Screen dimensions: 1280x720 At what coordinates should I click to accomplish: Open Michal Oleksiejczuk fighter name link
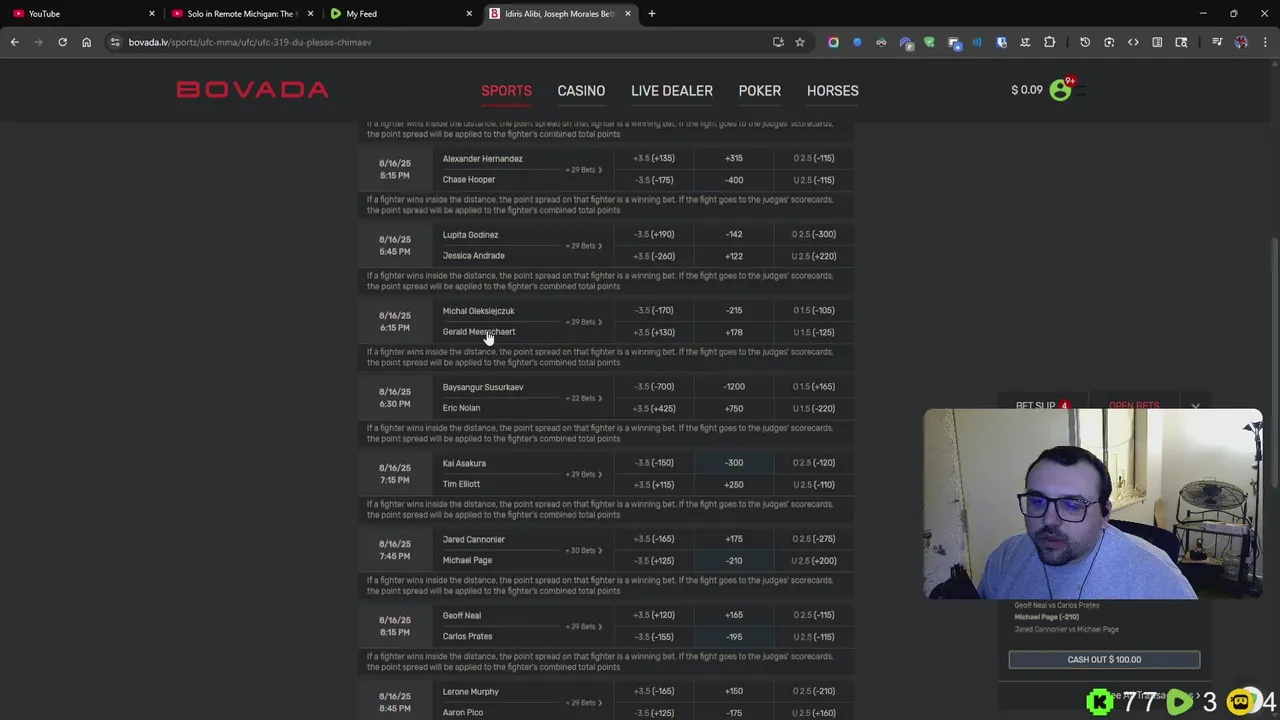coord(478,311)
